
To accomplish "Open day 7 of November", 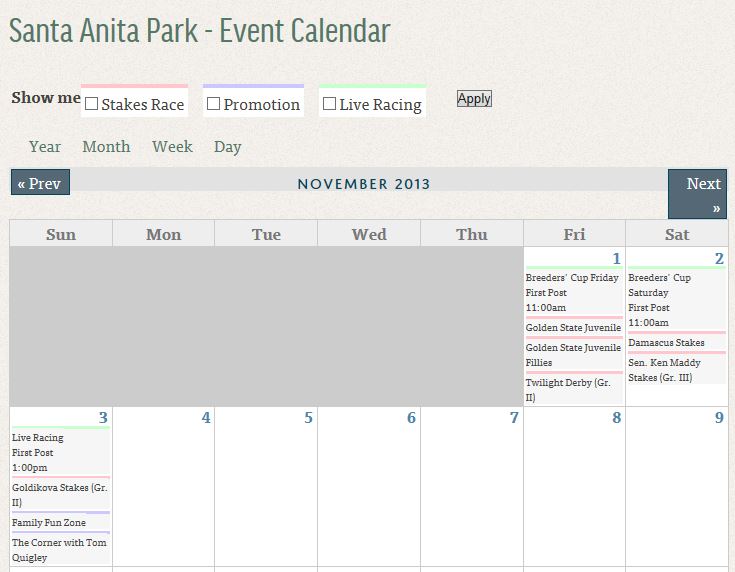I will pos(514,417).
